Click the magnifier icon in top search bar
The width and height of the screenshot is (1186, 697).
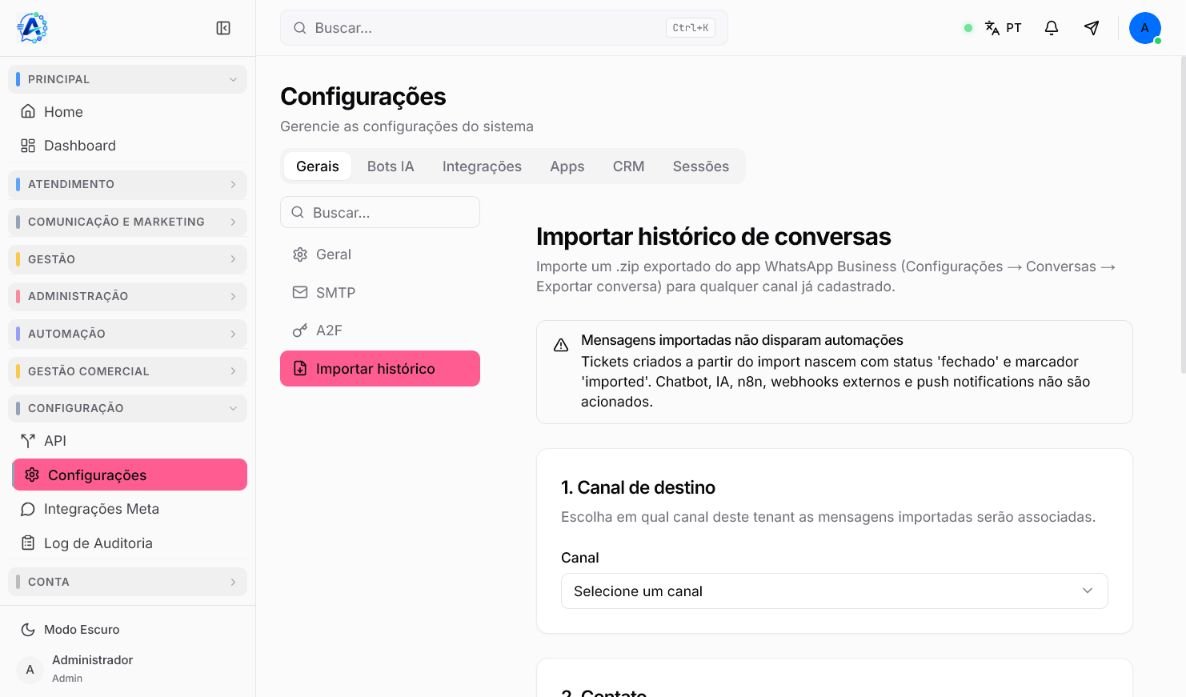pos(300,28)
